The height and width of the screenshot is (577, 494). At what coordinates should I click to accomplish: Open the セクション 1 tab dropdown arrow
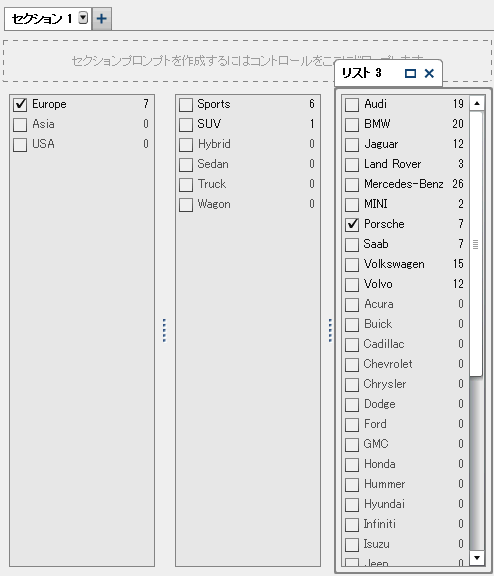click(83, 17)
